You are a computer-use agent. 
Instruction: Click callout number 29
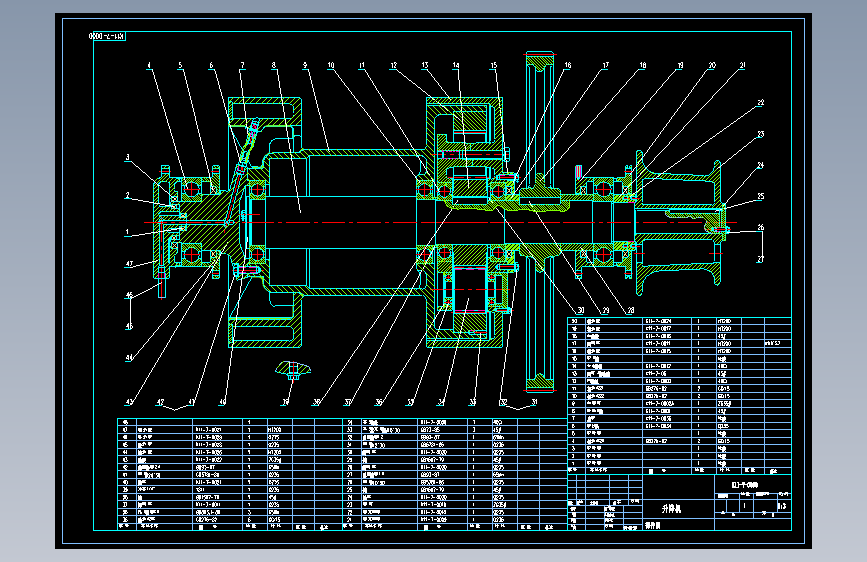605,310
